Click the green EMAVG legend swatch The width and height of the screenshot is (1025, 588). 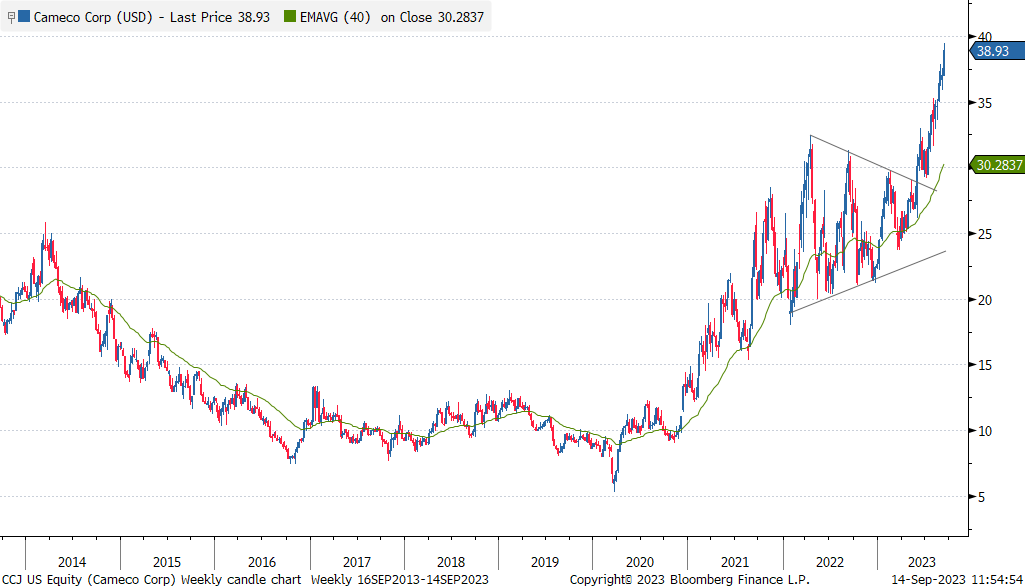click(290, 16)
